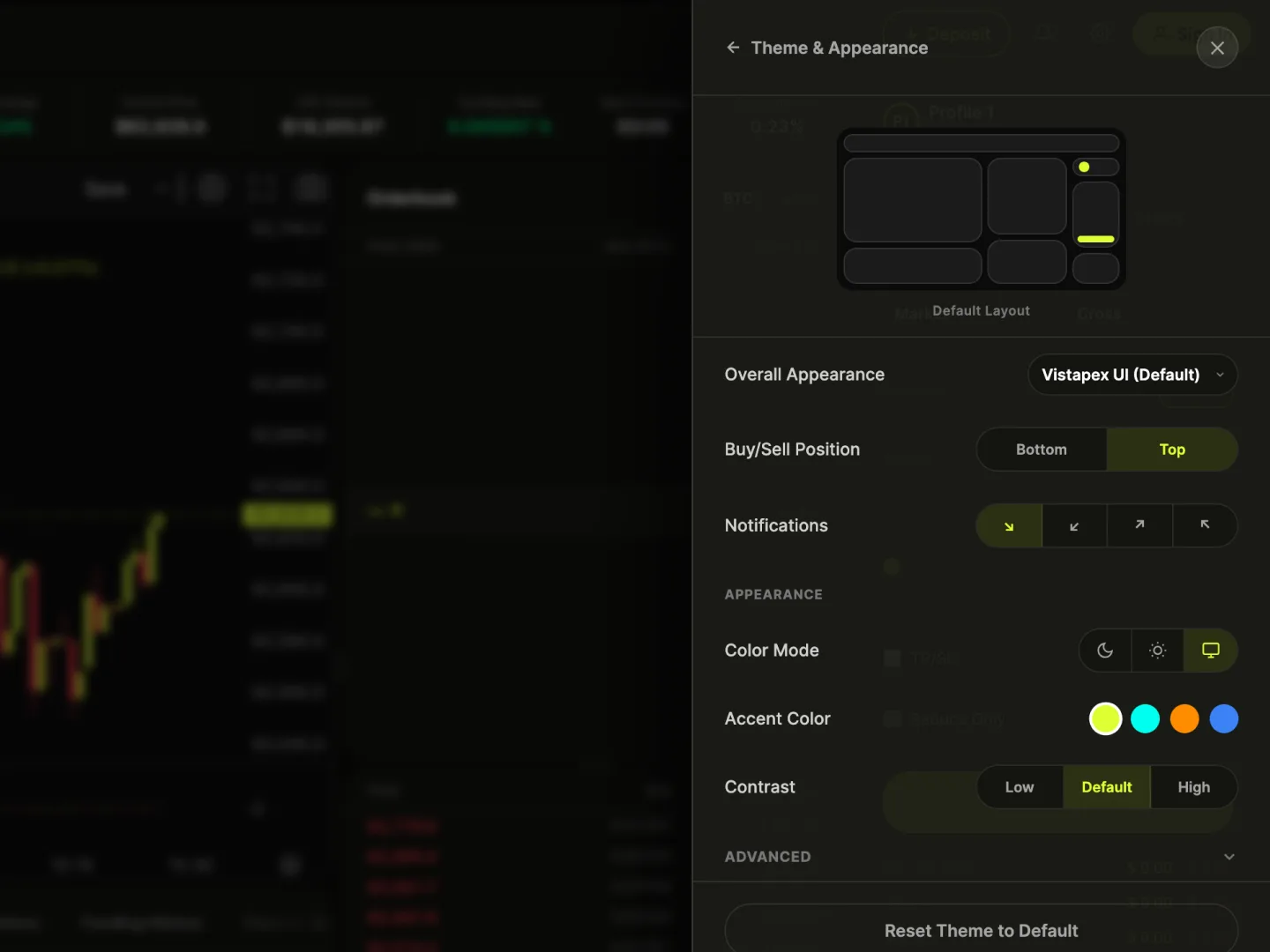
Task: Pick the lime yellow accent color
Action: click(1105, 719)
